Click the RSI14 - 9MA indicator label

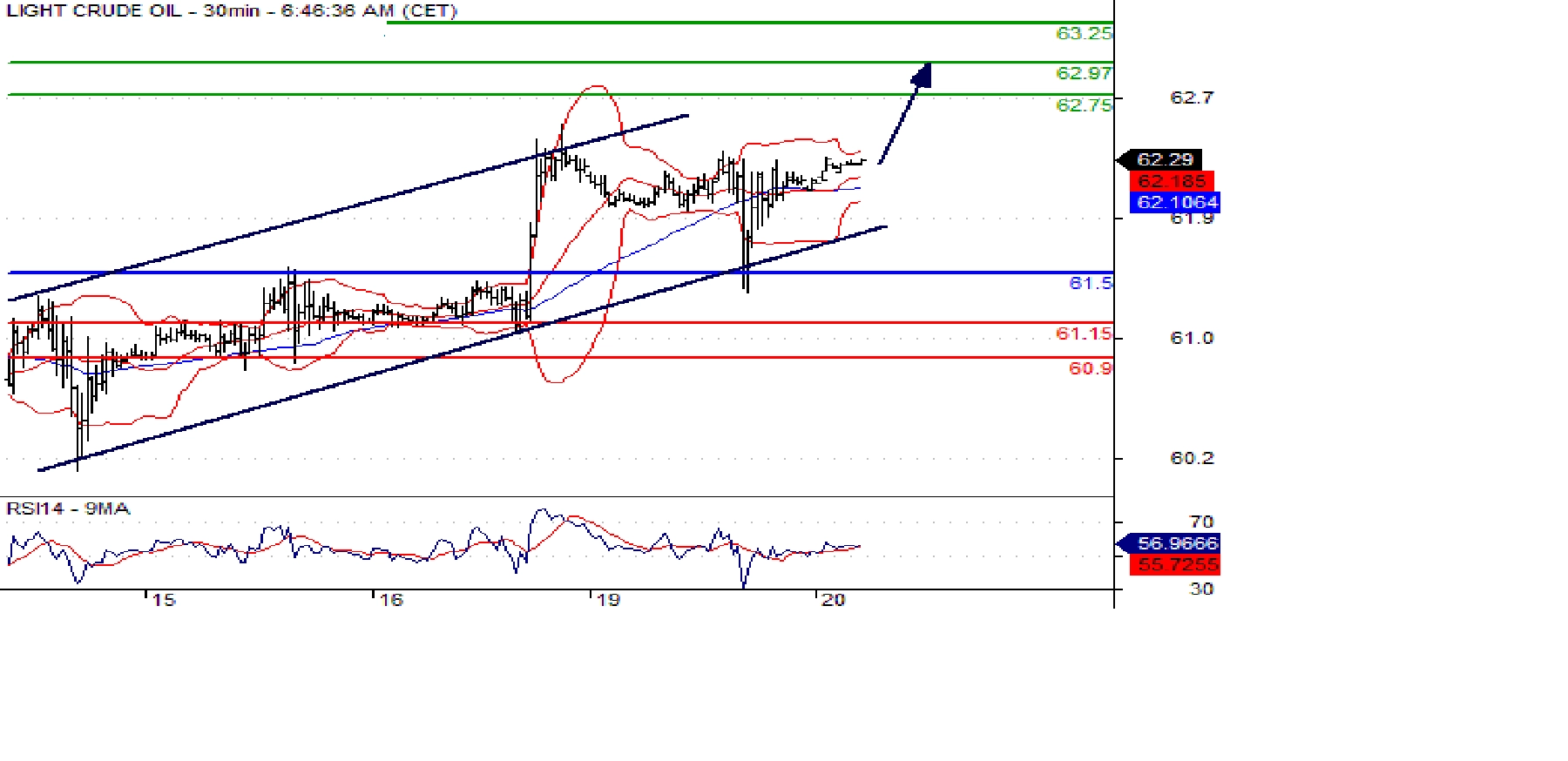[68, 508]
